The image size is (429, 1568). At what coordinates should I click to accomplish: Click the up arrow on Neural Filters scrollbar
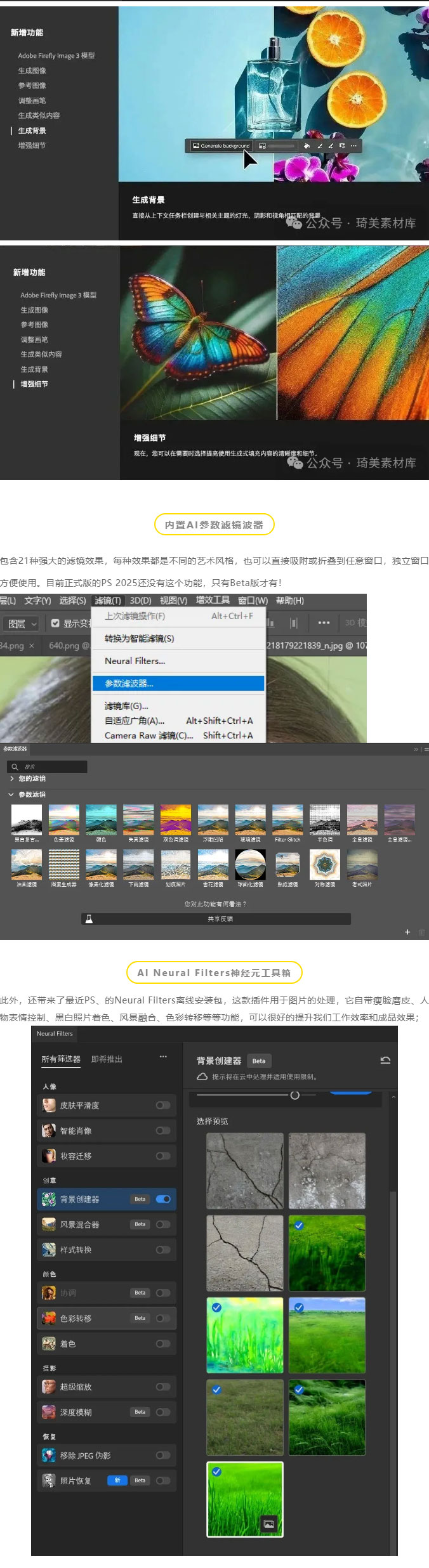click(x=393, y=1097)
